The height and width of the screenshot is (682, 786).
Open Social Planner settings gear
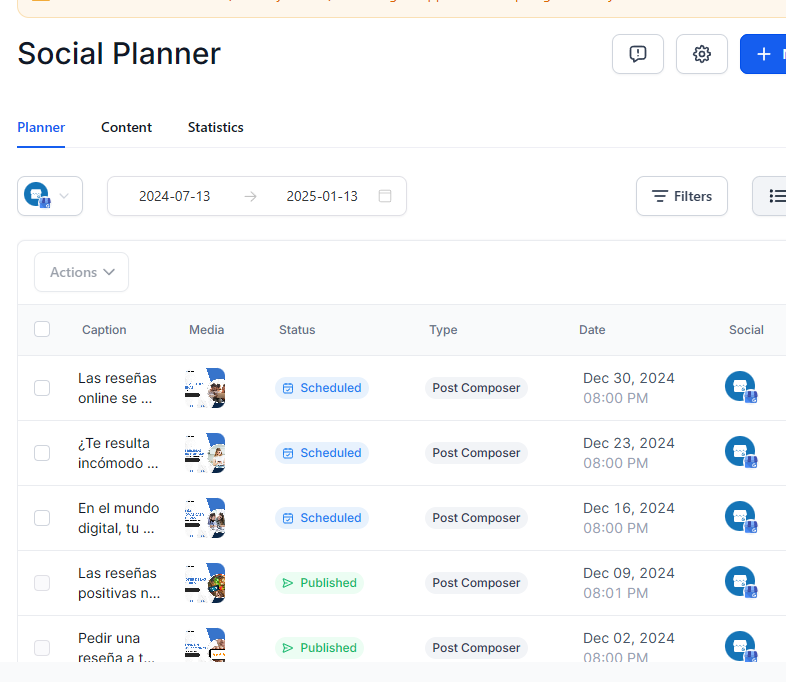click(x=702, y=54)
